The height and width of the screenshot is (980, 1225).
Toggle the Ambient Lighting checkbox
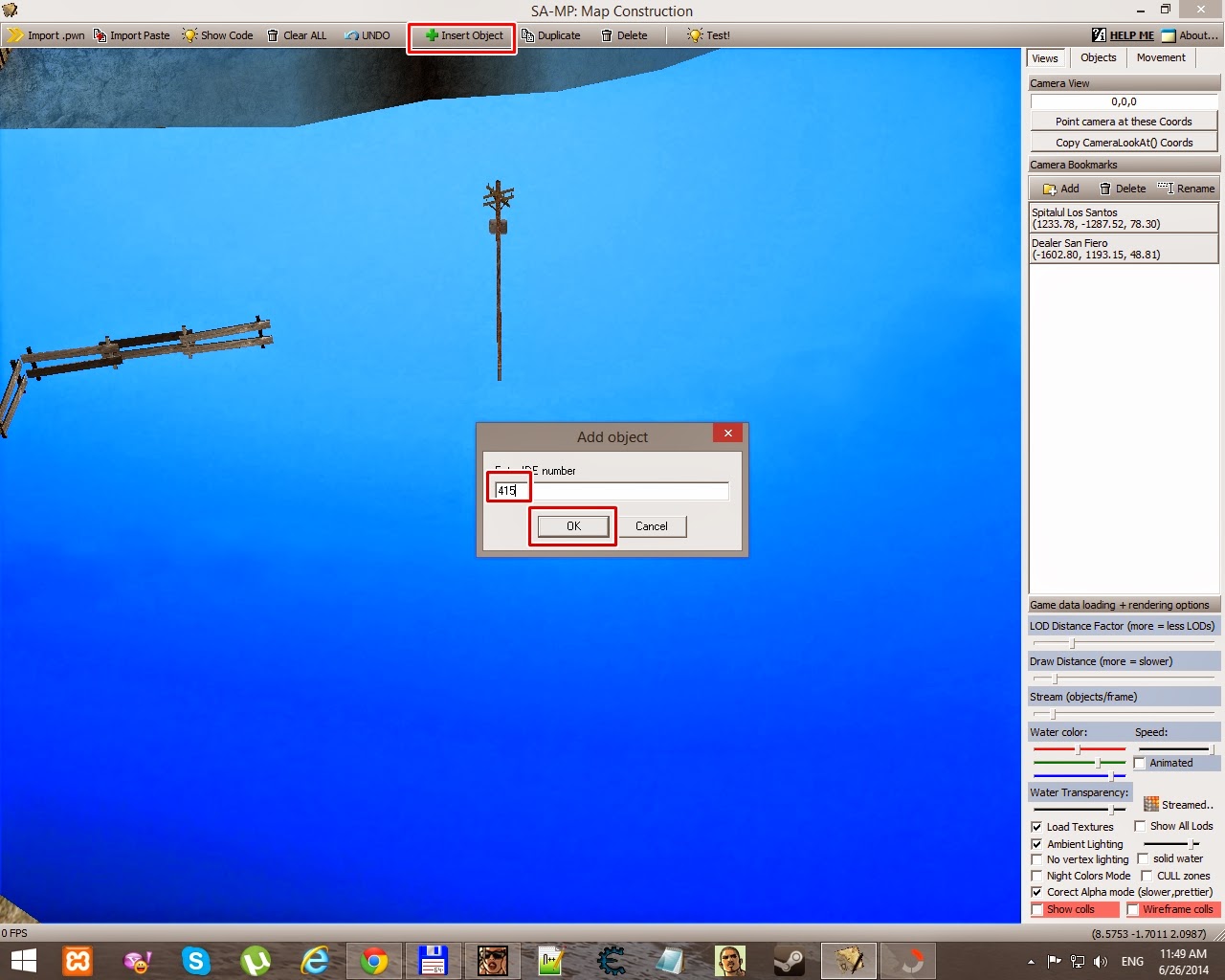[x=1036, y=844]
